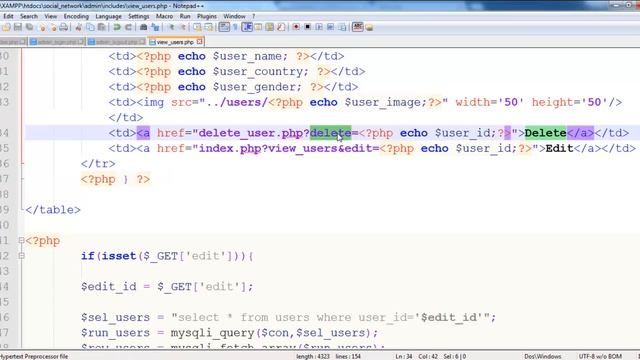Click the Copy toolbar icon
The width and height of the screenshot is (640, 360).
91,27
